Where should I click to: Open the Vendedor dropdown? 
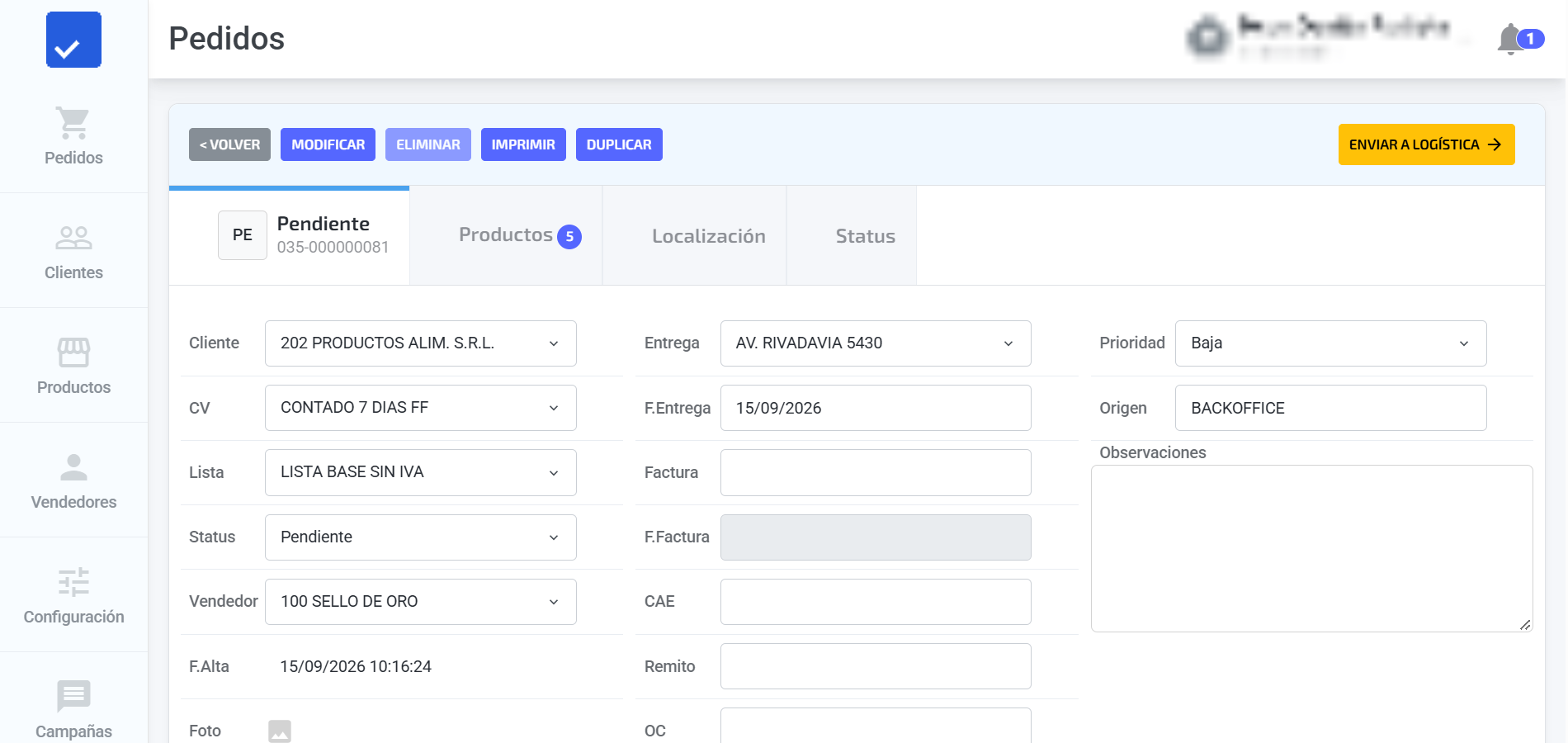[x=421, y=602]
